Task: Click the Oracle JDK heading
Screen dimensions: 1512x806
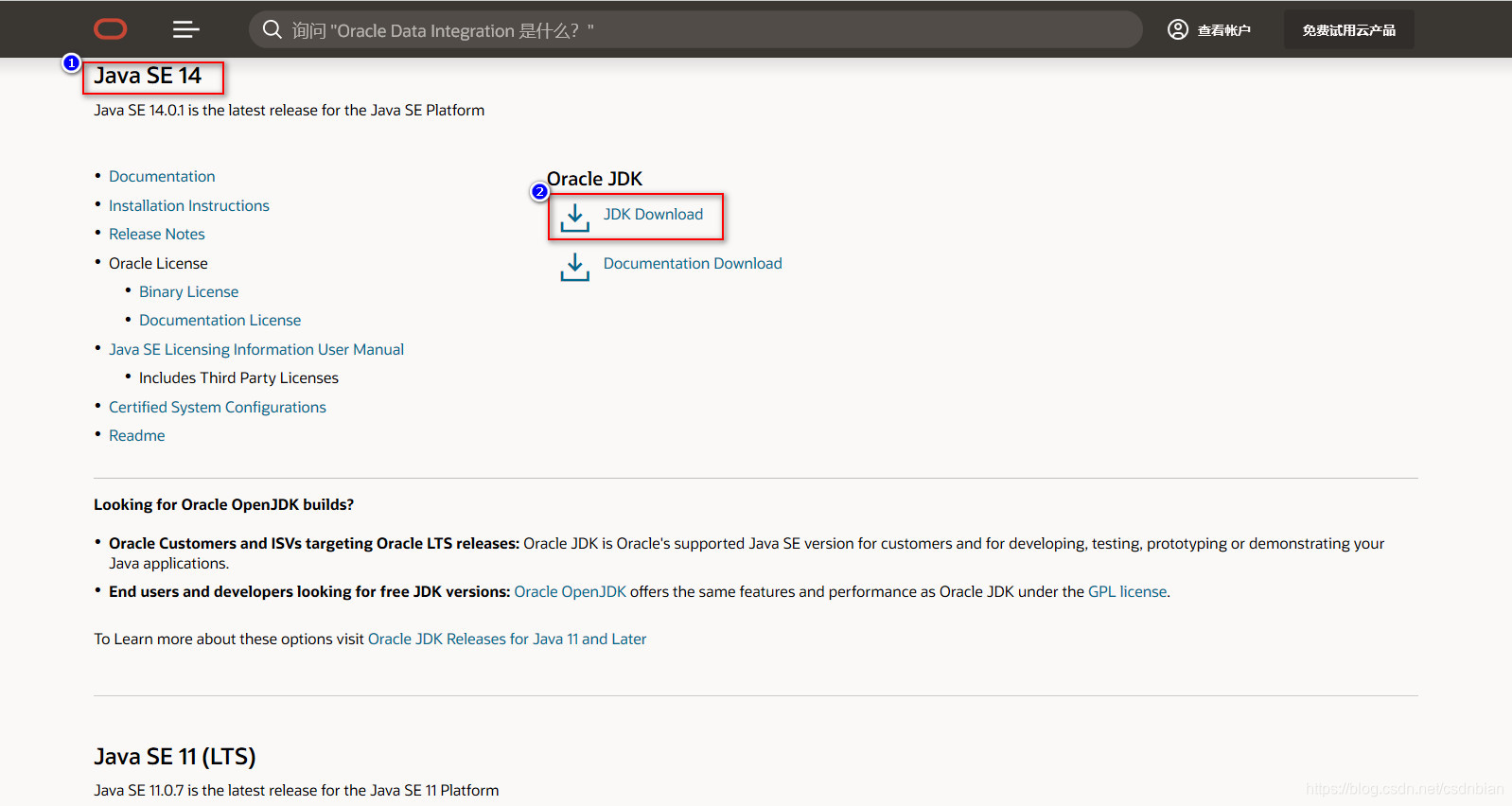Action: 594,179
